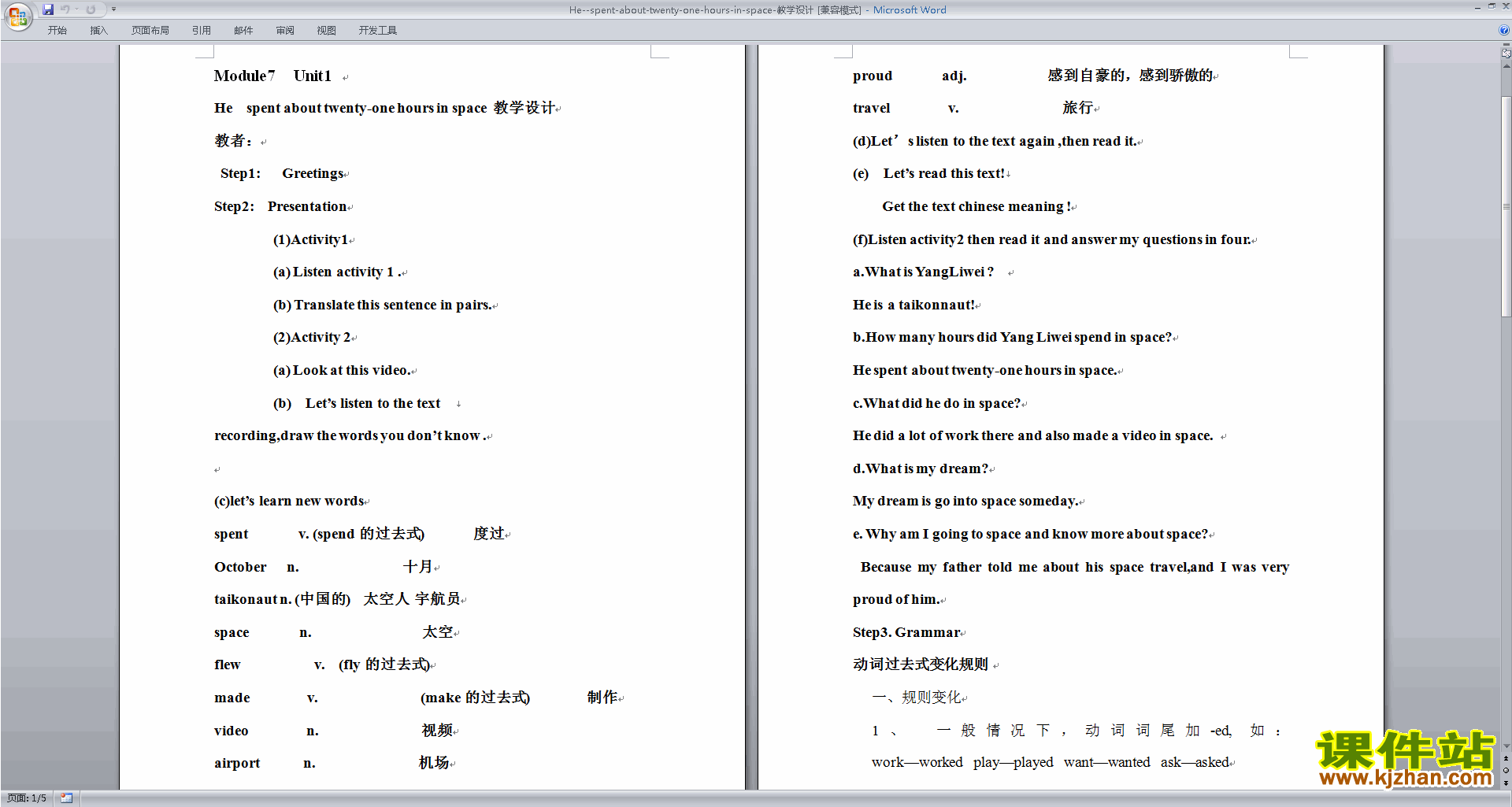Click the Redo icon in quick access toolbar
The width and height of the screenshot is (1512, 807).
91,9
